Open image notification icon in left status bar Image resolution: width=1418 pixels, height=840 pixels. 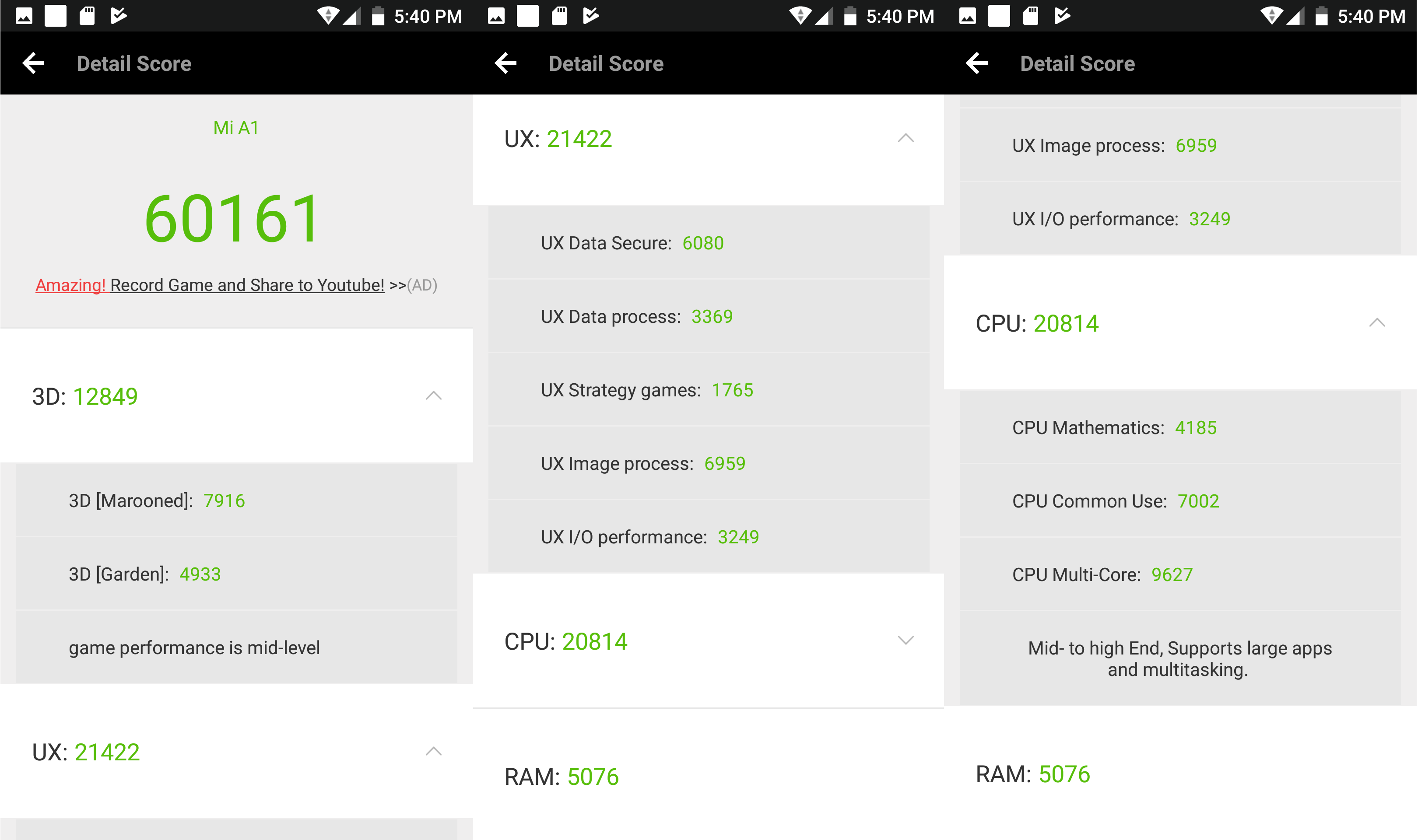tap(24, 16)
